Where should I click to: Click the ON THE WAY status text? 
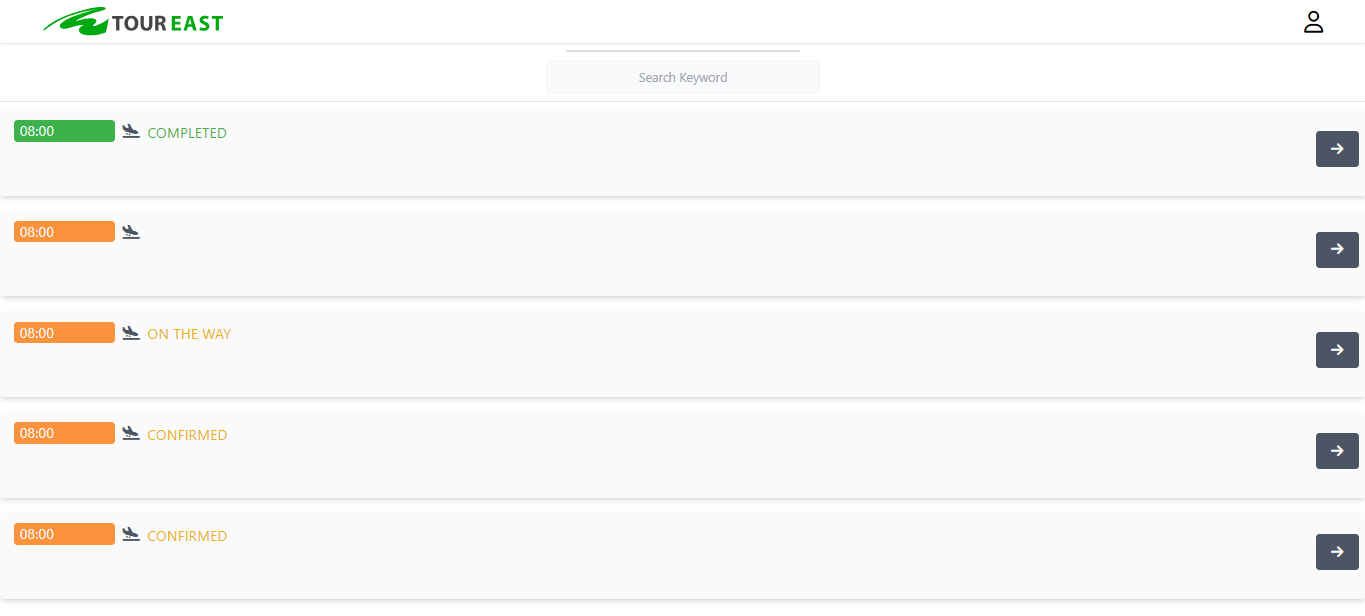point(189,334)
